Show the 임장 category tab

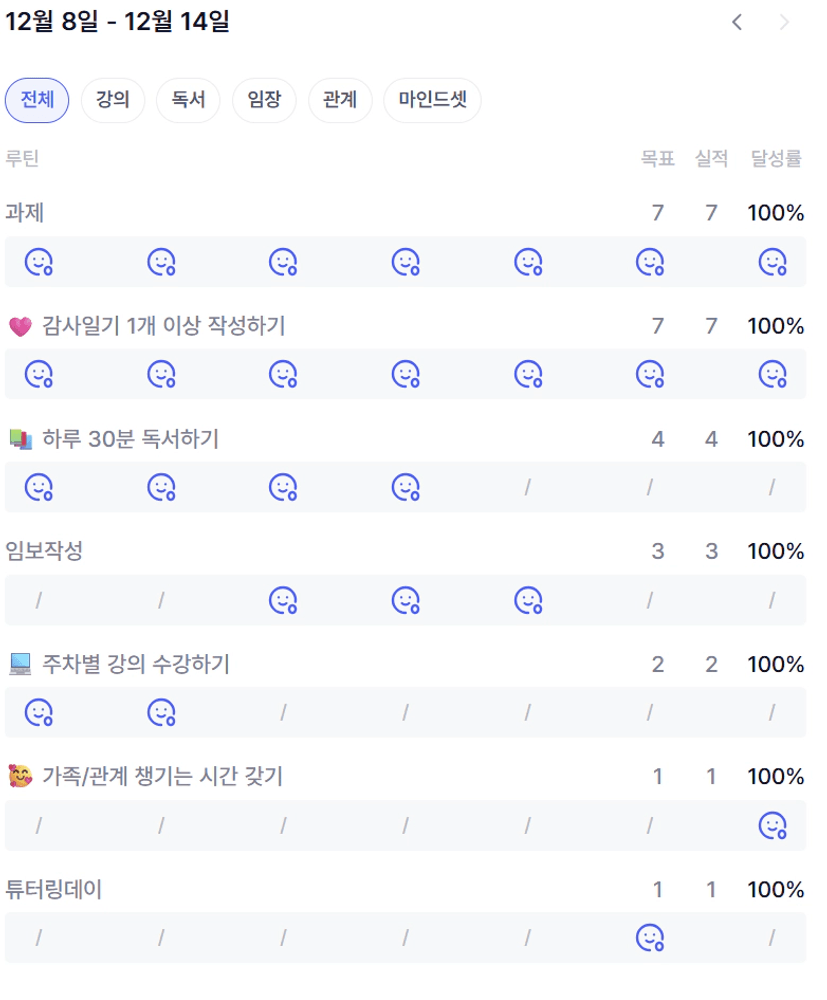click(264, 100)
